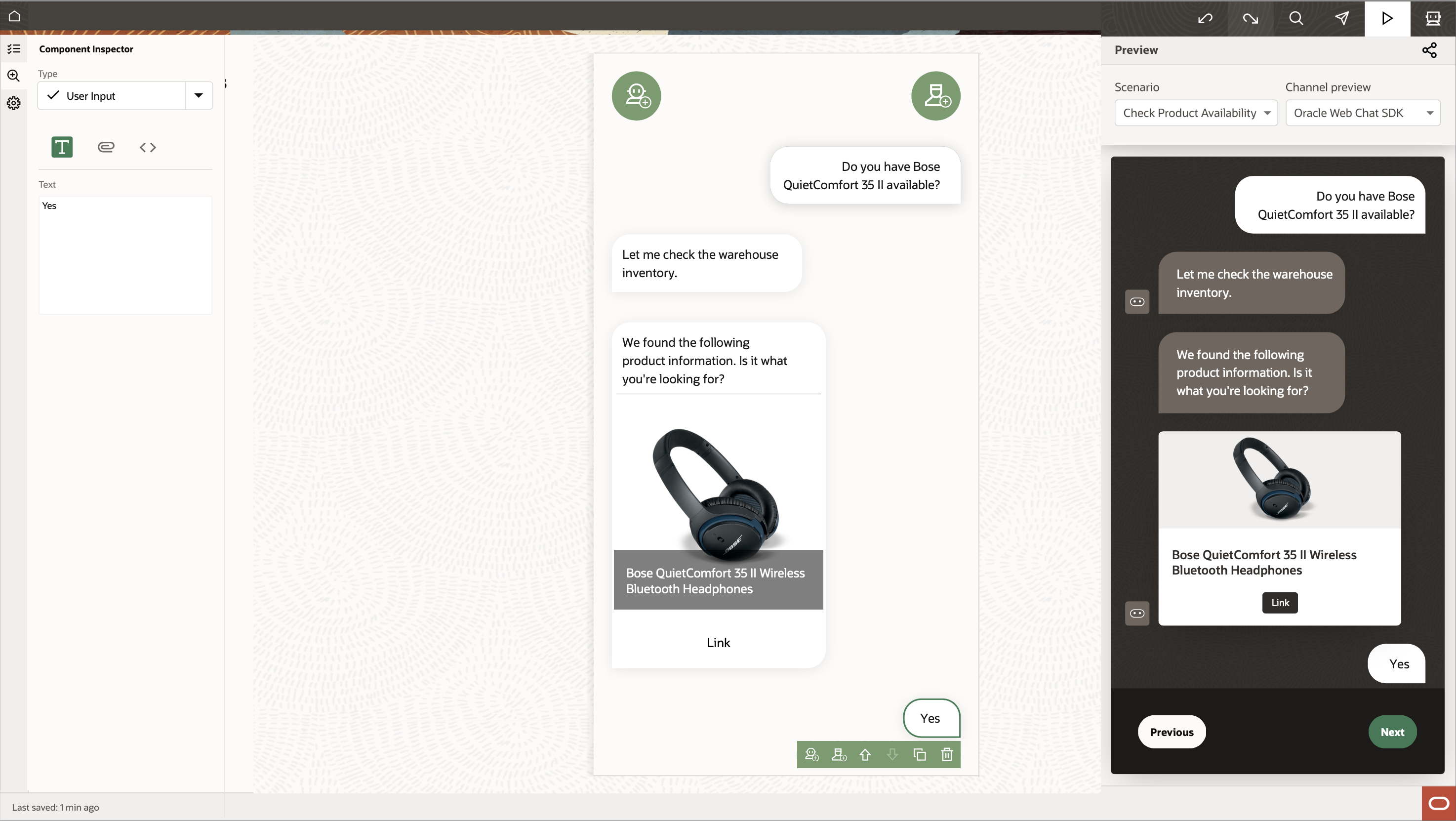This screenshot has height=821, width=1456.
Task: Switch to the attachment paperclip content type
Action: point(106,147)
